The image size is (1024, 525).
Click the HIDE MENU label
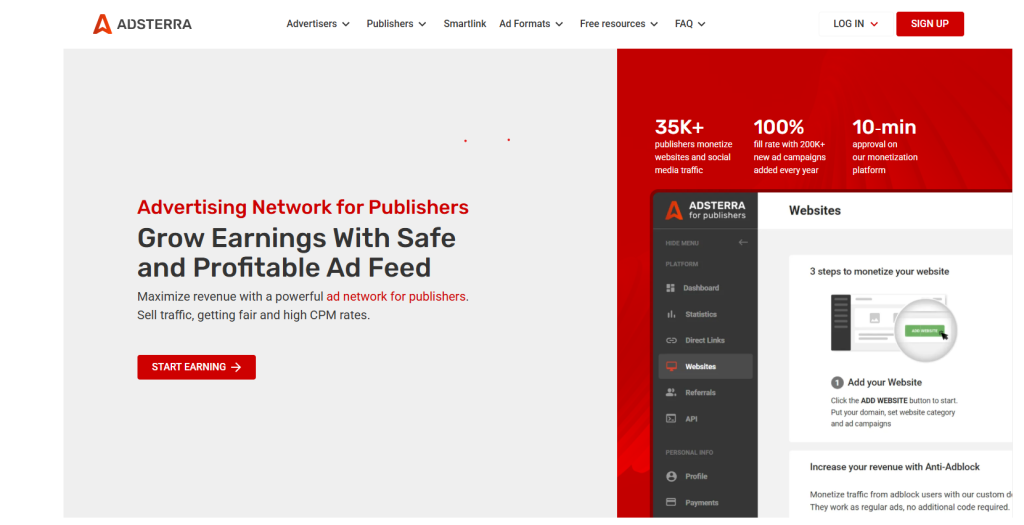(x=682, y=243)
